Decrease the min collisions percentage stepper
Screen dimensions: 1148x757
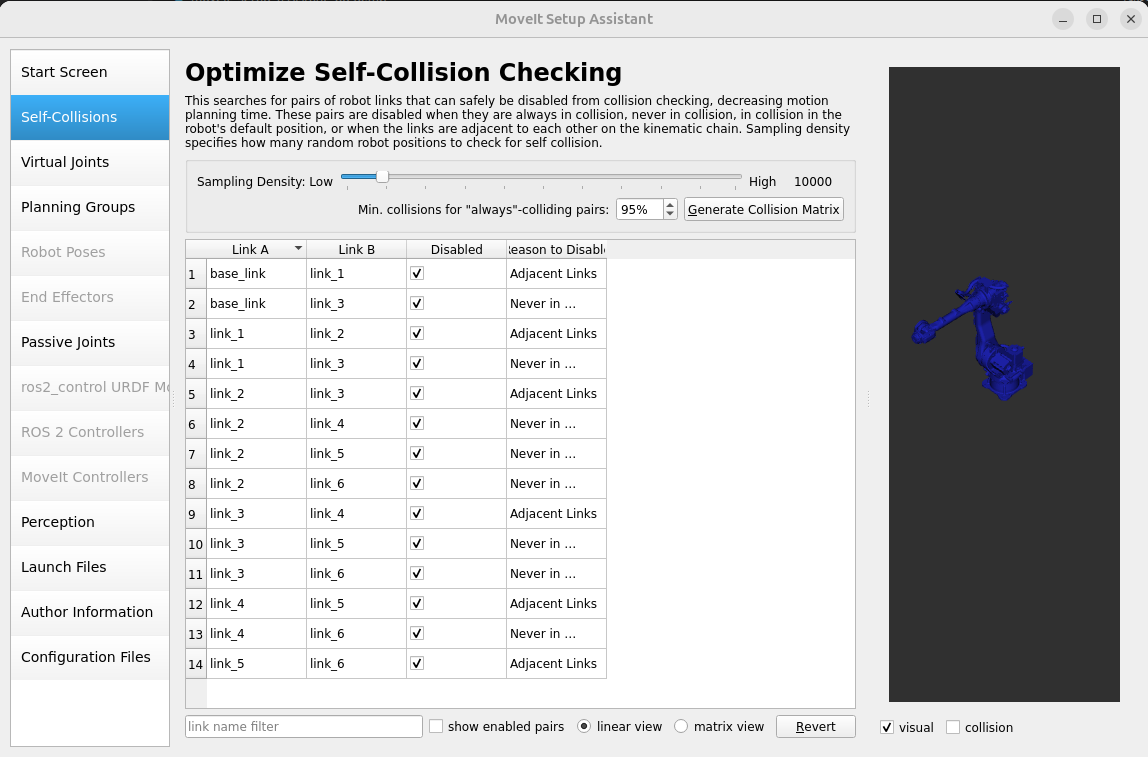coord(670,214)
